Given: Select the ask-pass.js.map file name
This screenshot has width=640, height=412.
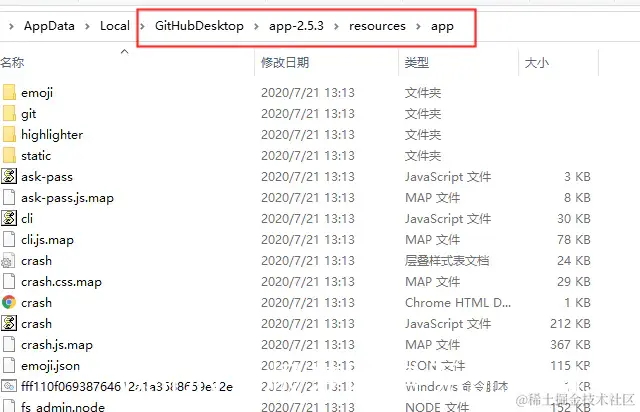Looking at the screenshot, I should coord(67,198).
